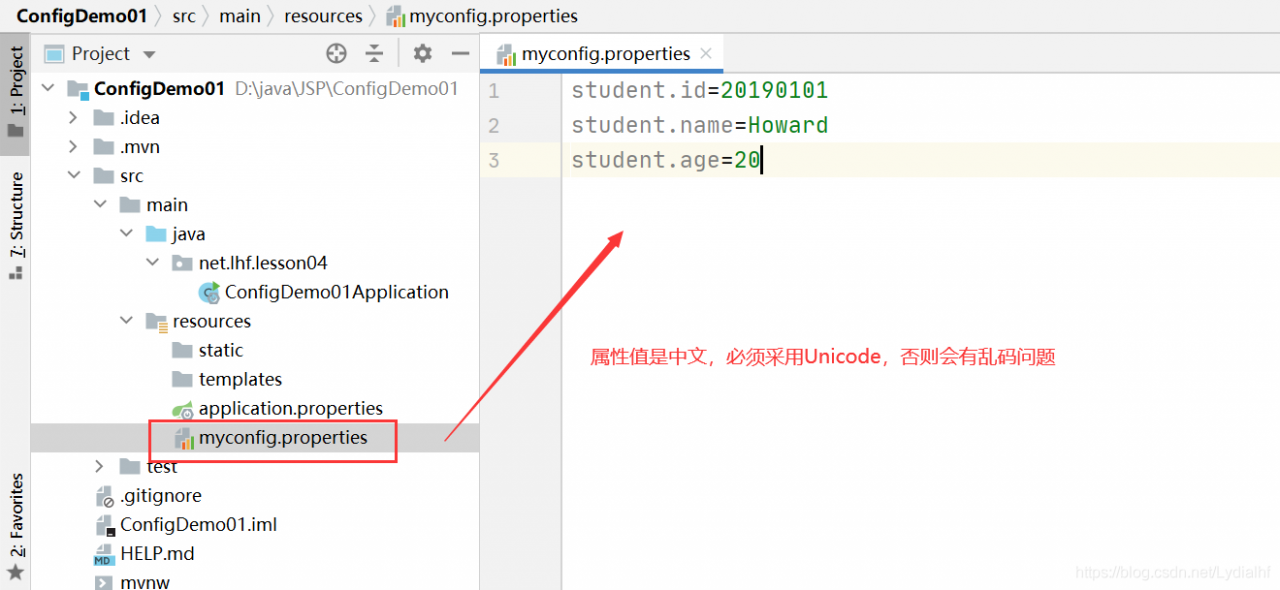Viewport: 1280px width, 590px height.
Task: Collapse the resources folder arrow
Action: [x=125, y=321]
